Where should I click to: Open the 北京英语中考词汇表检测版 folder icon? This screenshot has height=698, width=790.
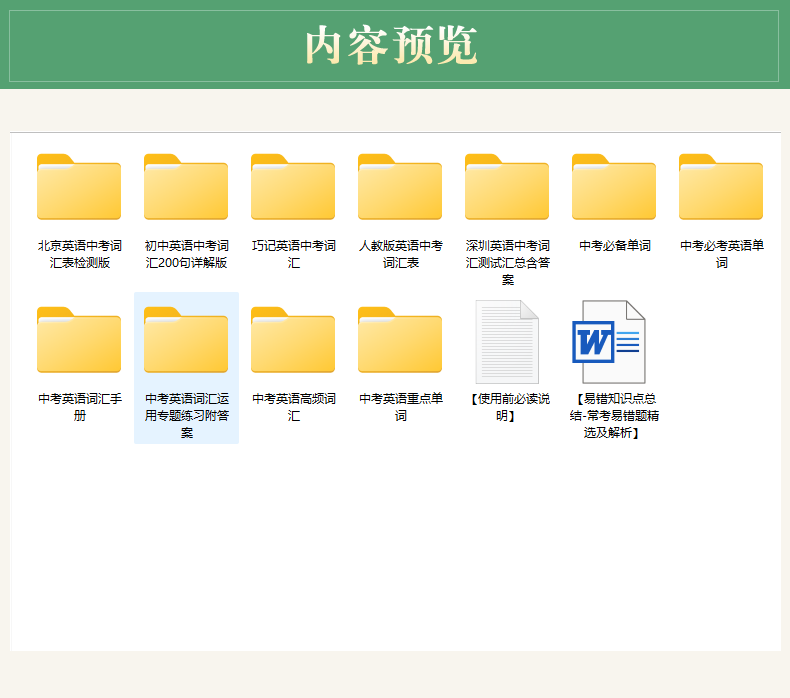click(x=79, y=187)
